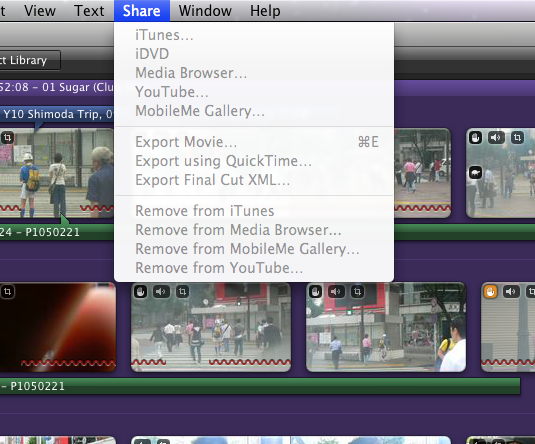
Task: Click speaker icon on the clip with the turtle
Action: click(x=496, y=138)
